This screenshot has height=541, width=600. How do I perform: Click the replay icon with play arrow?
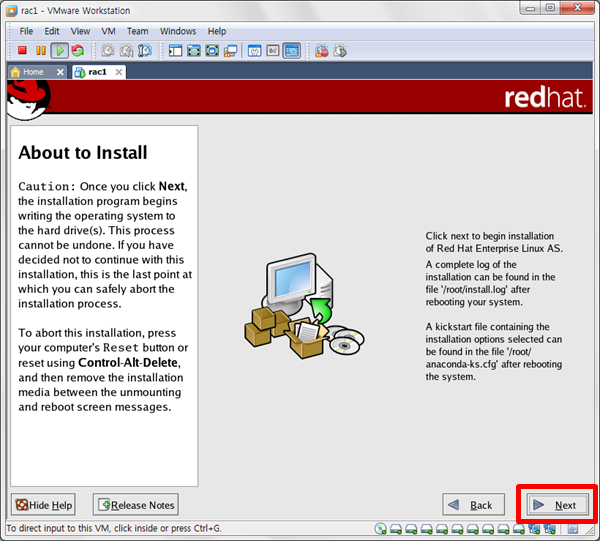(x=340, y=51)
